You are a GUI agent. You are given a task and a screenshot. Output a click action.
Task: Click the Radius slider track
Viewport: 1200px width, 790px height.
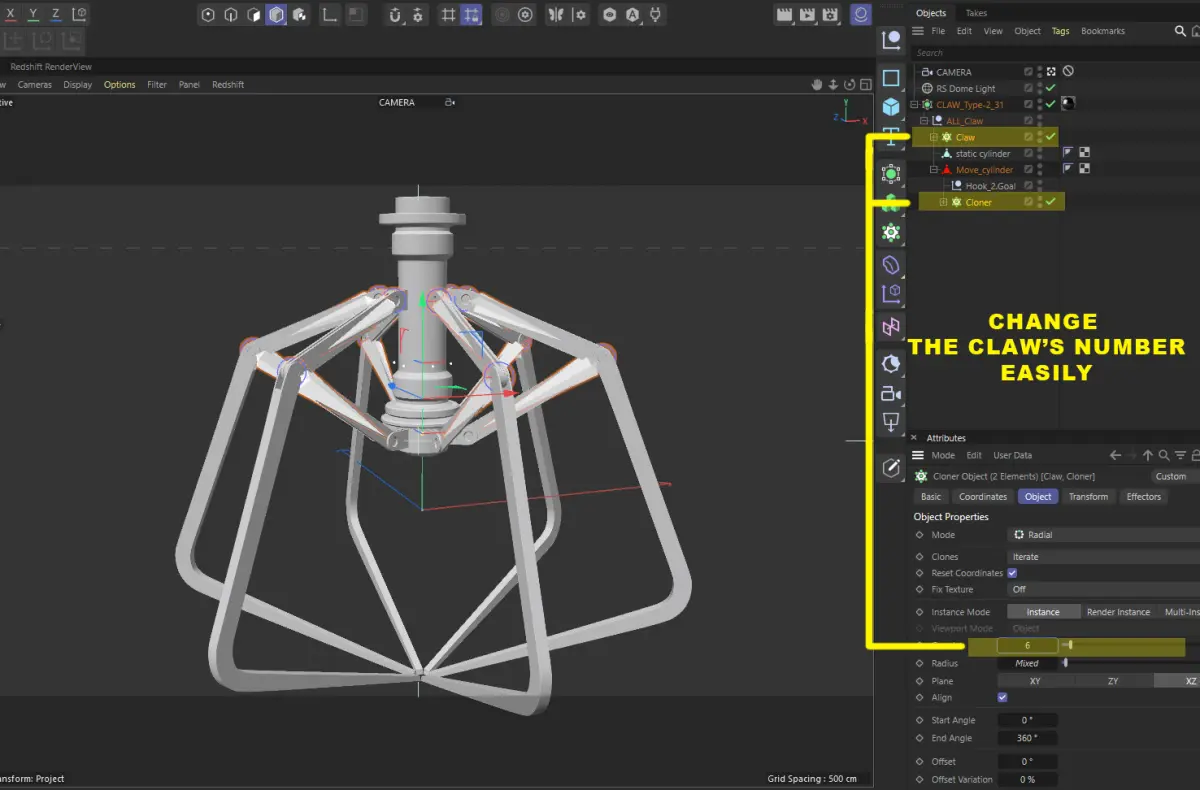click(1130, 663)
